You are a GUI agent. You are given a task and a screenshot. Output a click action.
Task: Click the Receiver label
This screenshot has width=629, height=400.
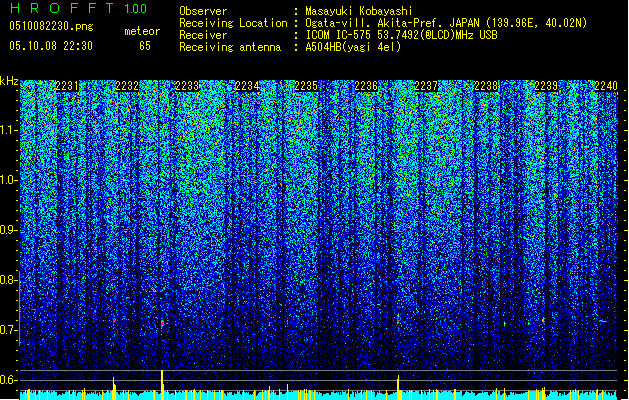pos(203,35)
